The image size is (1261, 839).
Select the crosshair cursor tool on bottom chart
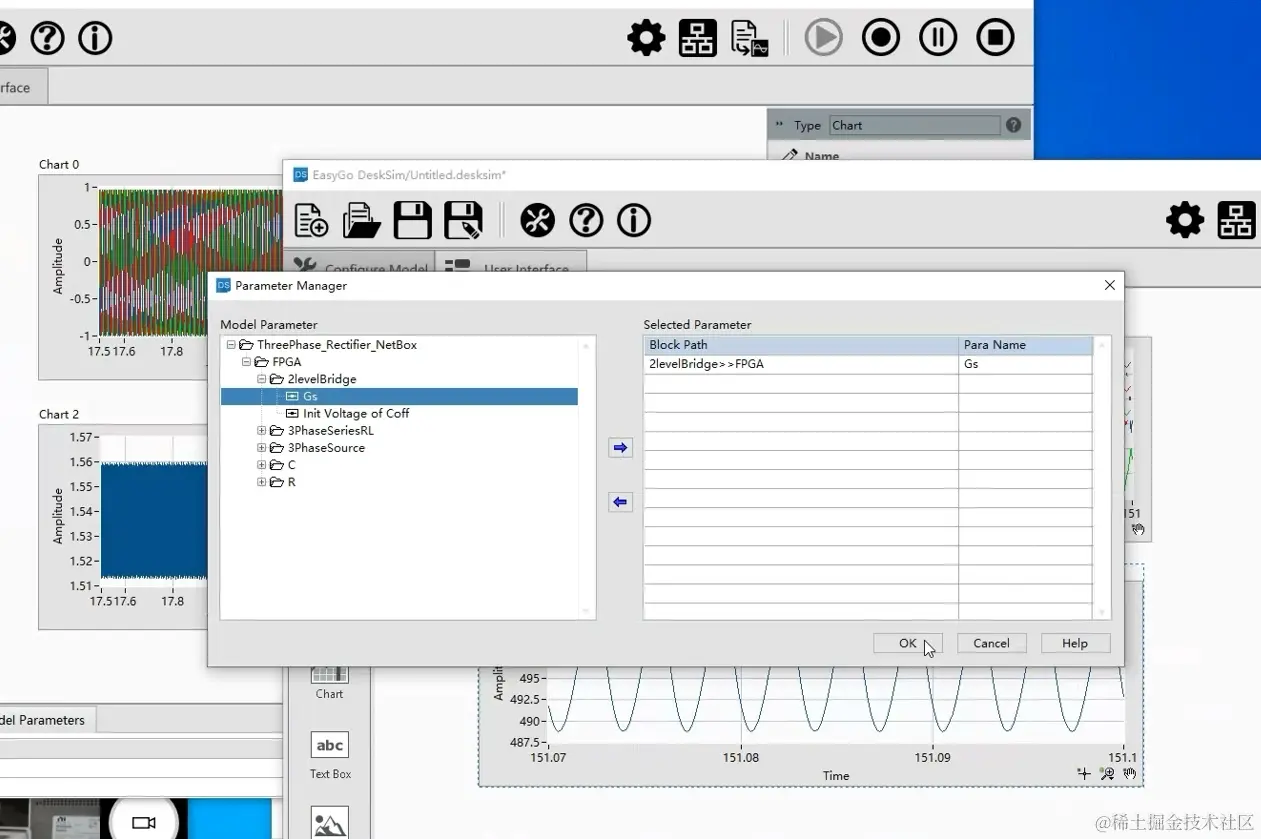(x=1084, y=774)
